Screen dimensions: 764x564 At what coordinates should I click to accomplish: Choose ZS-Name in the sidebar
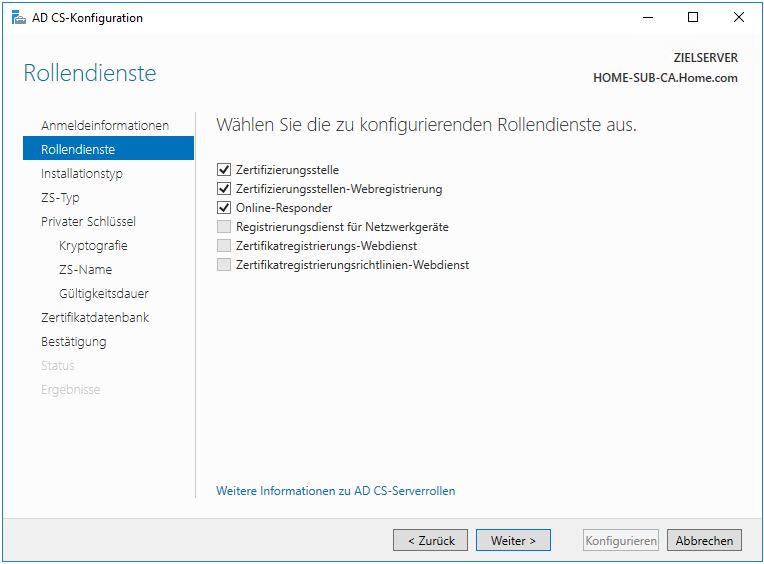85,269
